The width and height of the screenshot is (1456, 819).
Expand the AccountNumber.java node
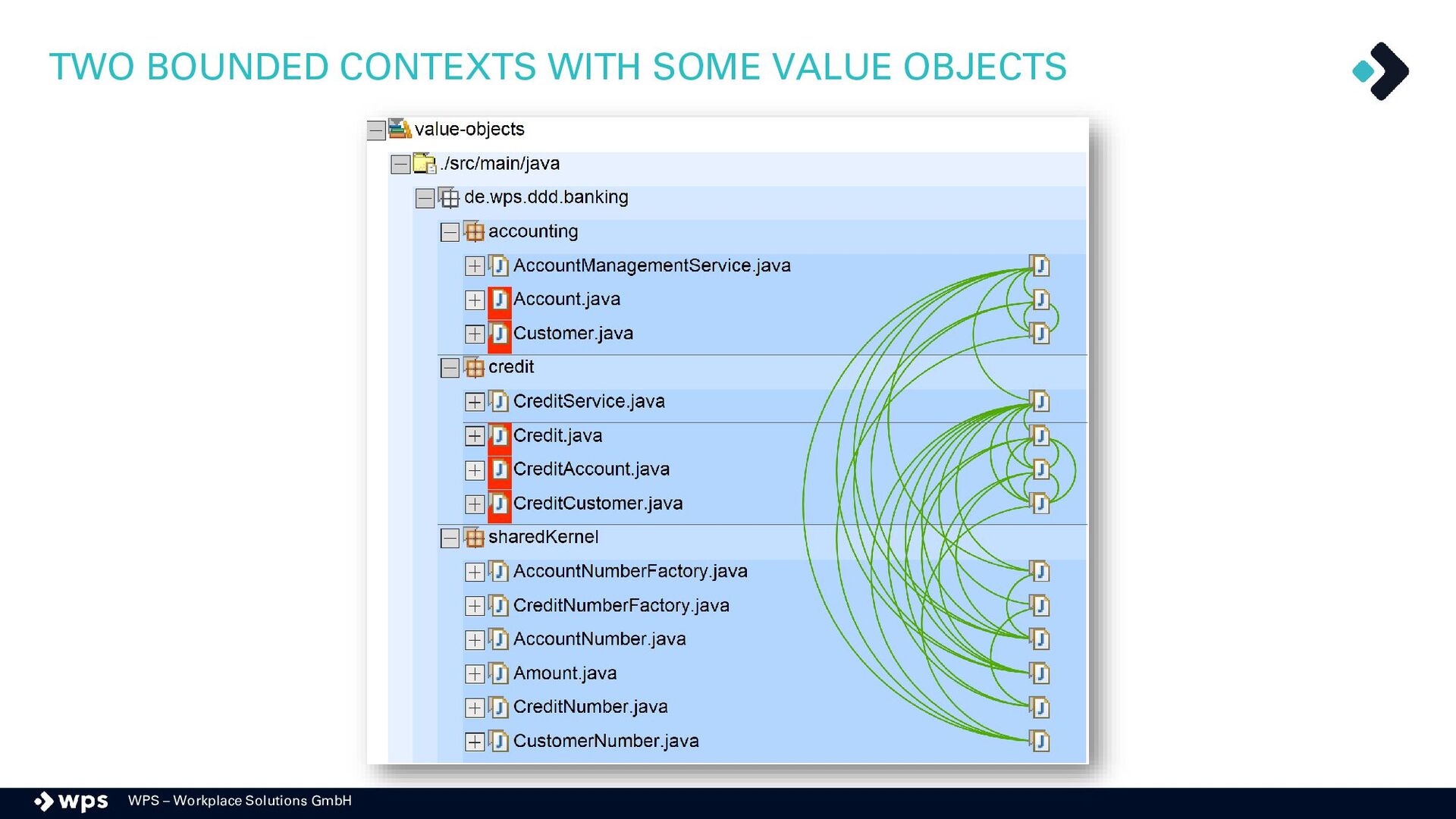point(475,640)
